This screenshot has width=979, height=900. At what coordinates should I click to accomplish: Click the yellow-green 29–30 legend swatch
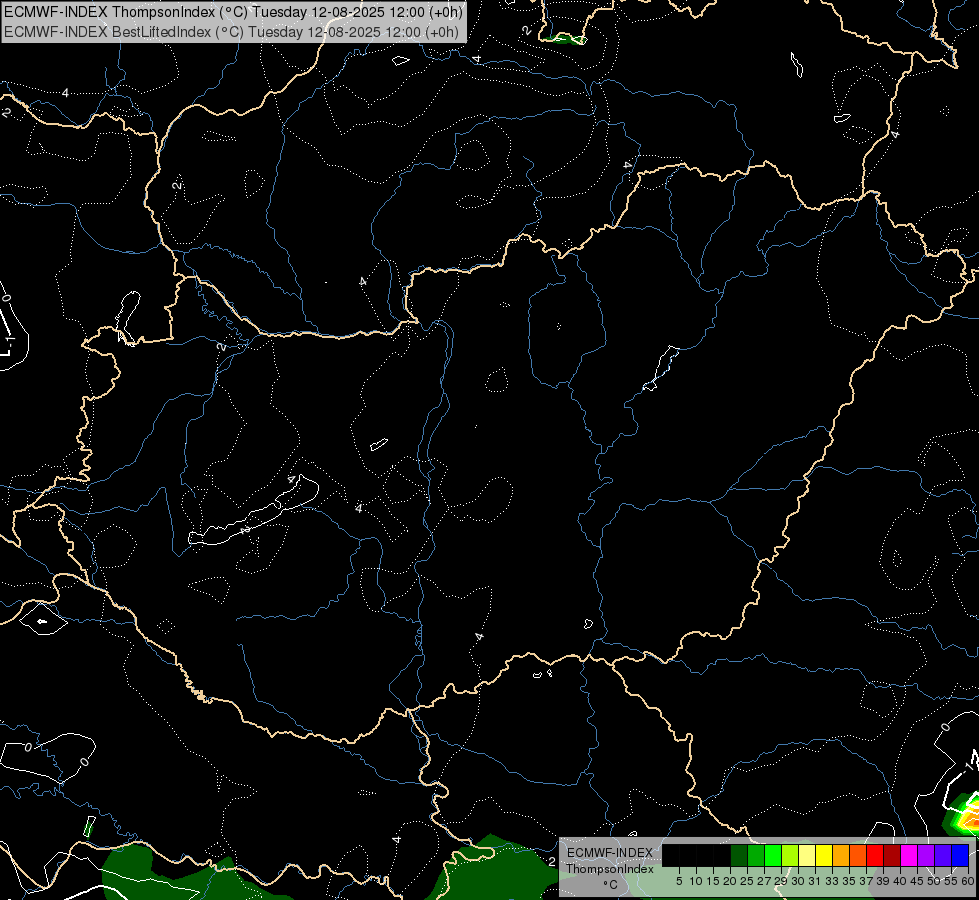(790, 855)
